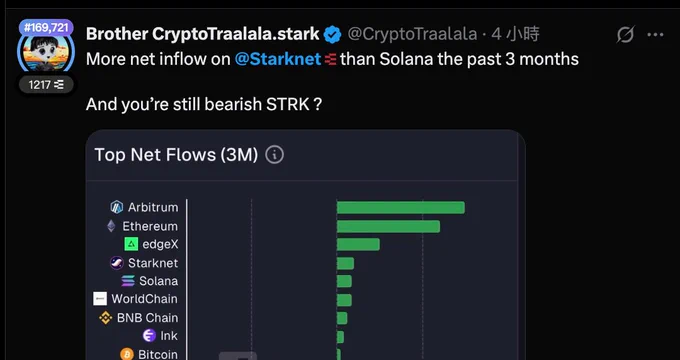The width and height of the screenshot is (680, 360).
Task: Open the @Starknet mention link
Action: [x=278, y=59]
